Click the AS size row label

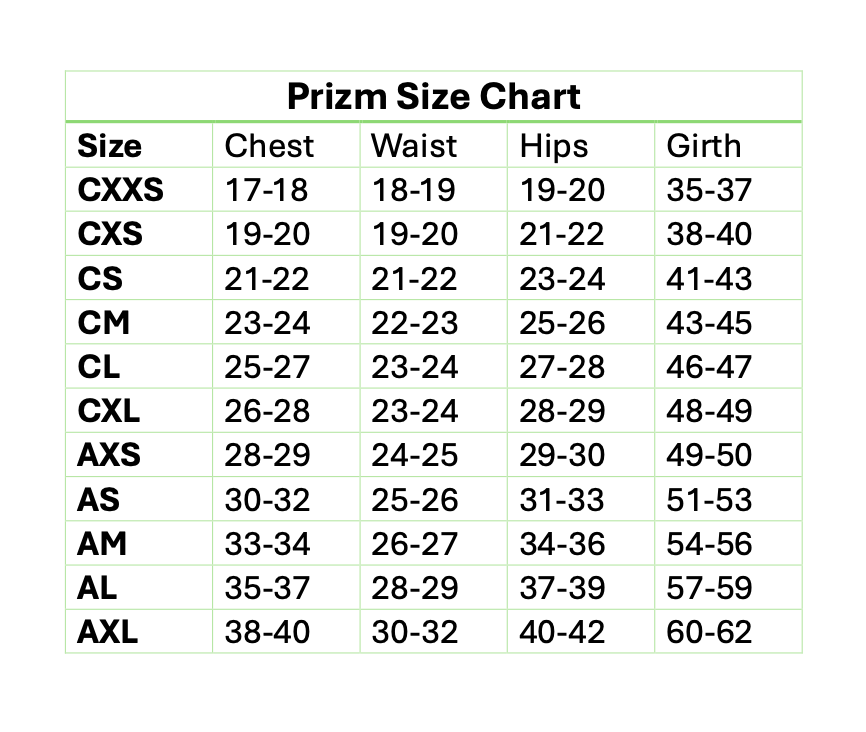[99, 499]
